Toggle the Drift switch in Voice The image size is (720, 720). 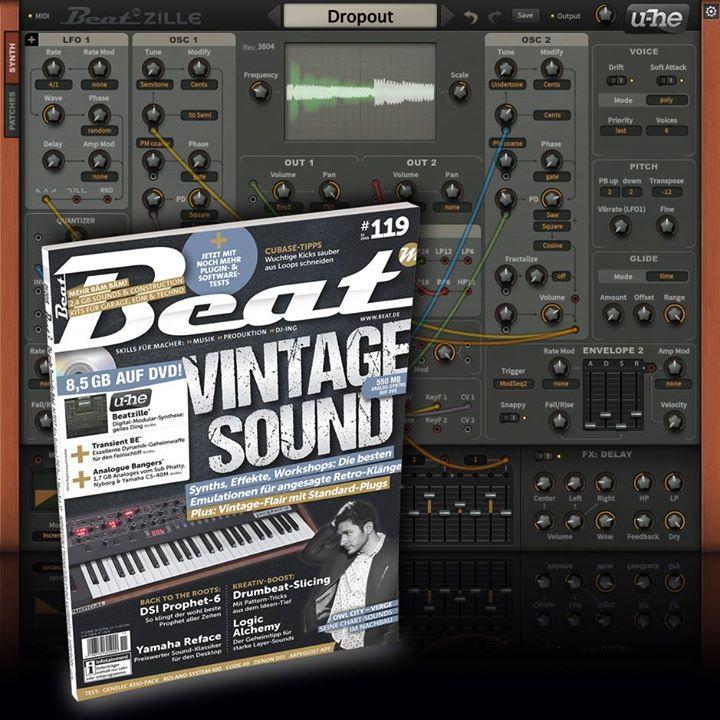tap(616, 80)
